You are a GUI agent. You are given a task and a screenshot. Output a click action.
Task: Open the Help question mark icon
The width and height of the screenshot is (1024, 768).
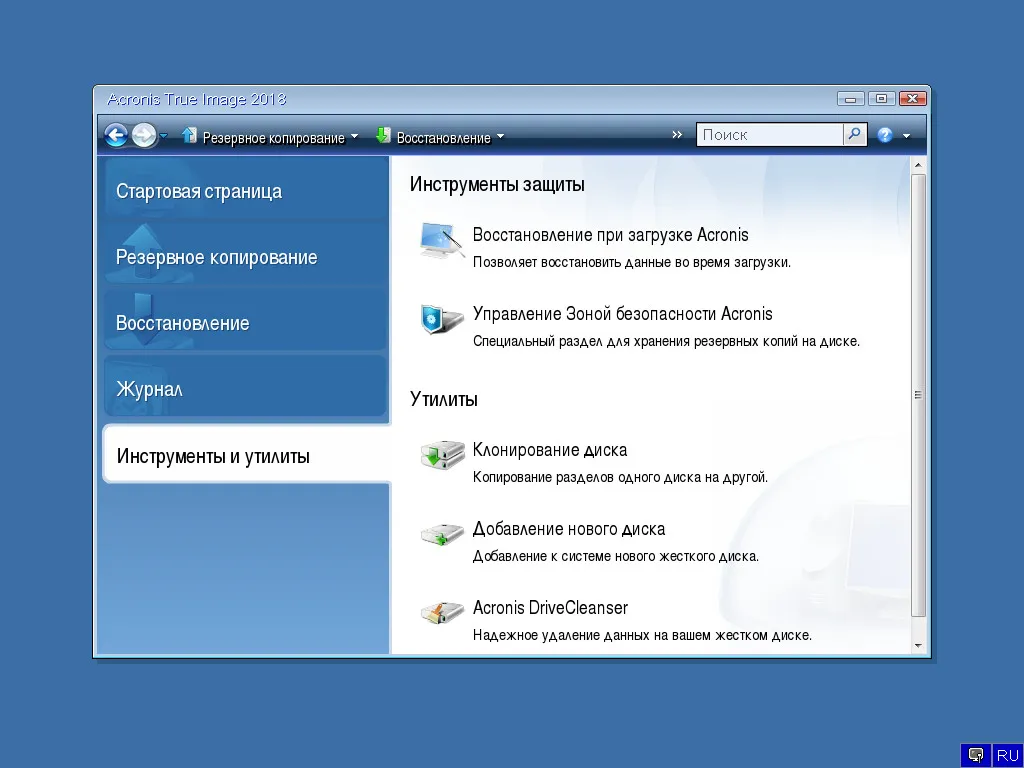click(x=885, y=135)
